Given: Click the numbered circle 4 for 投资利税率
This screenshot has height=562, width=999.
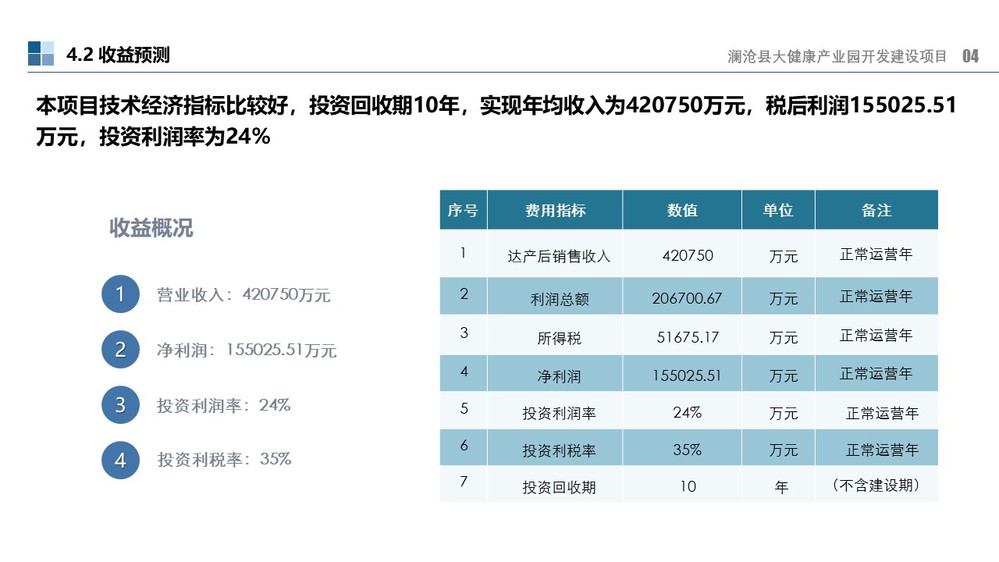Looking at the screenshot, I should point(120,460).
